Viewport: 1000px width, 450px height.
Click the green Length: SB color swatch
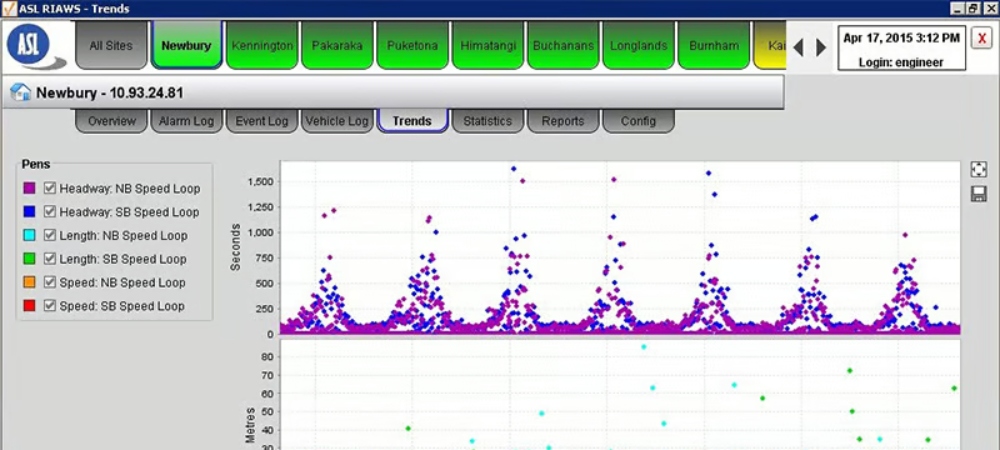point(29,259)
